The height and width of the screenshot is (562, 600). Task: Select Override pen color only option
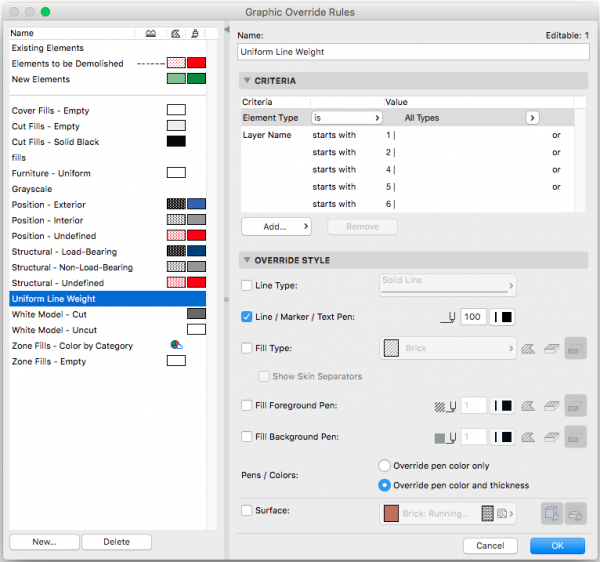coord(383,466)
